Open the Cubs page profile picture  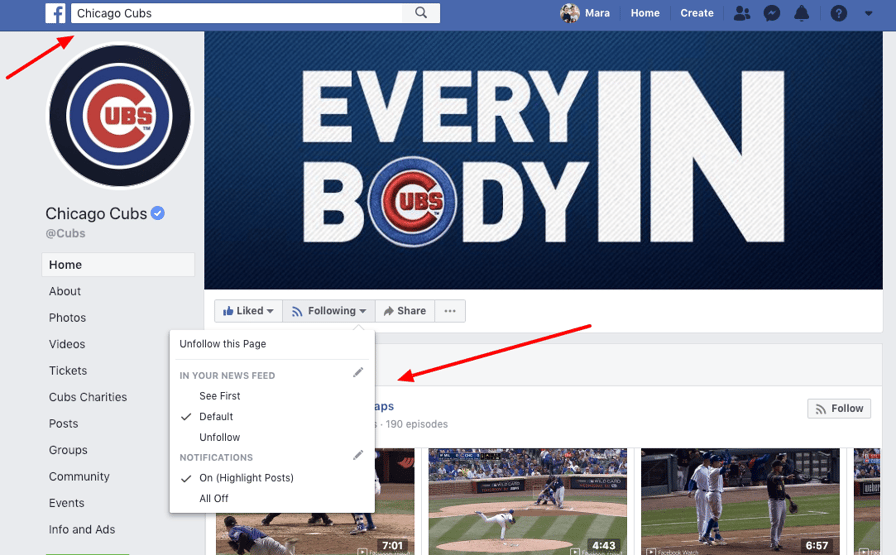pyautogui.click(x=120, y=116)
